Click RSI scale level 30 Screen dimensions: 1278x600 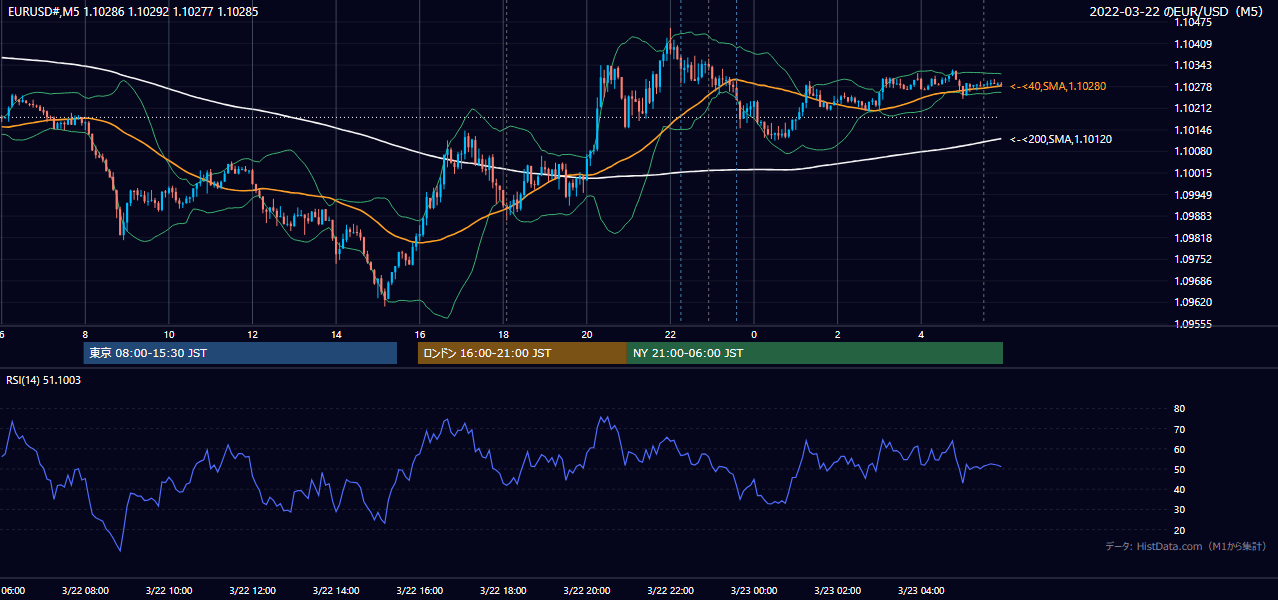tap(1179, 510)
